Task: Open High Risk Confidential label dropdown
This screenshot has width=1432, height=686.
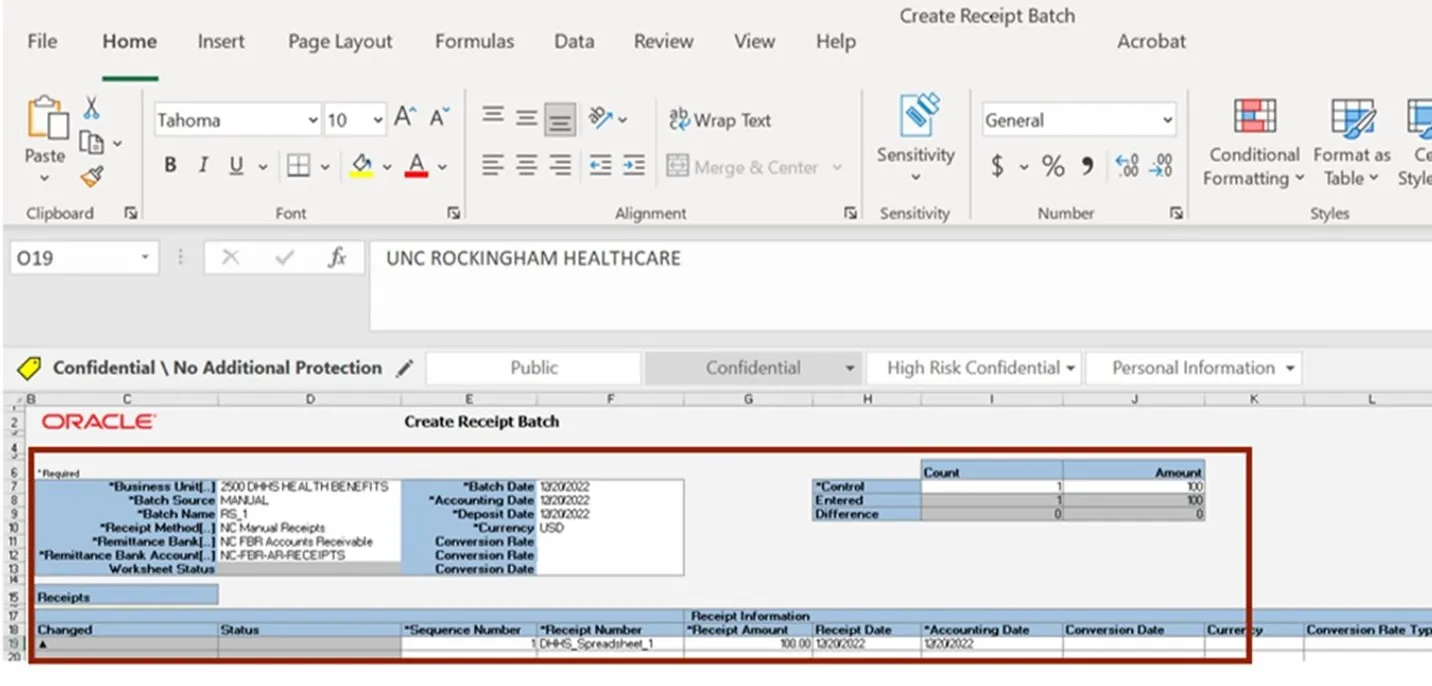Action: 1071,368
